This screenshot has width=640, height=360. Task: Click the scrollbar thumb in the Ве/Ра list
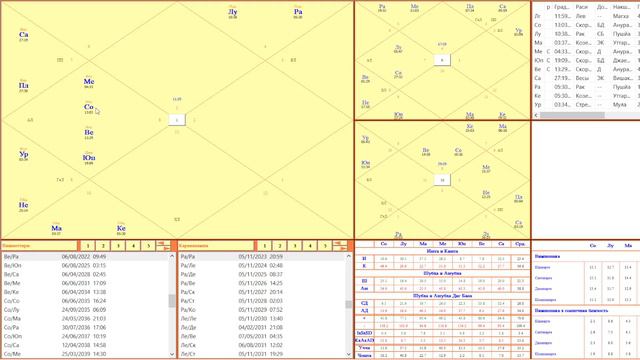[x=172, y=301]
